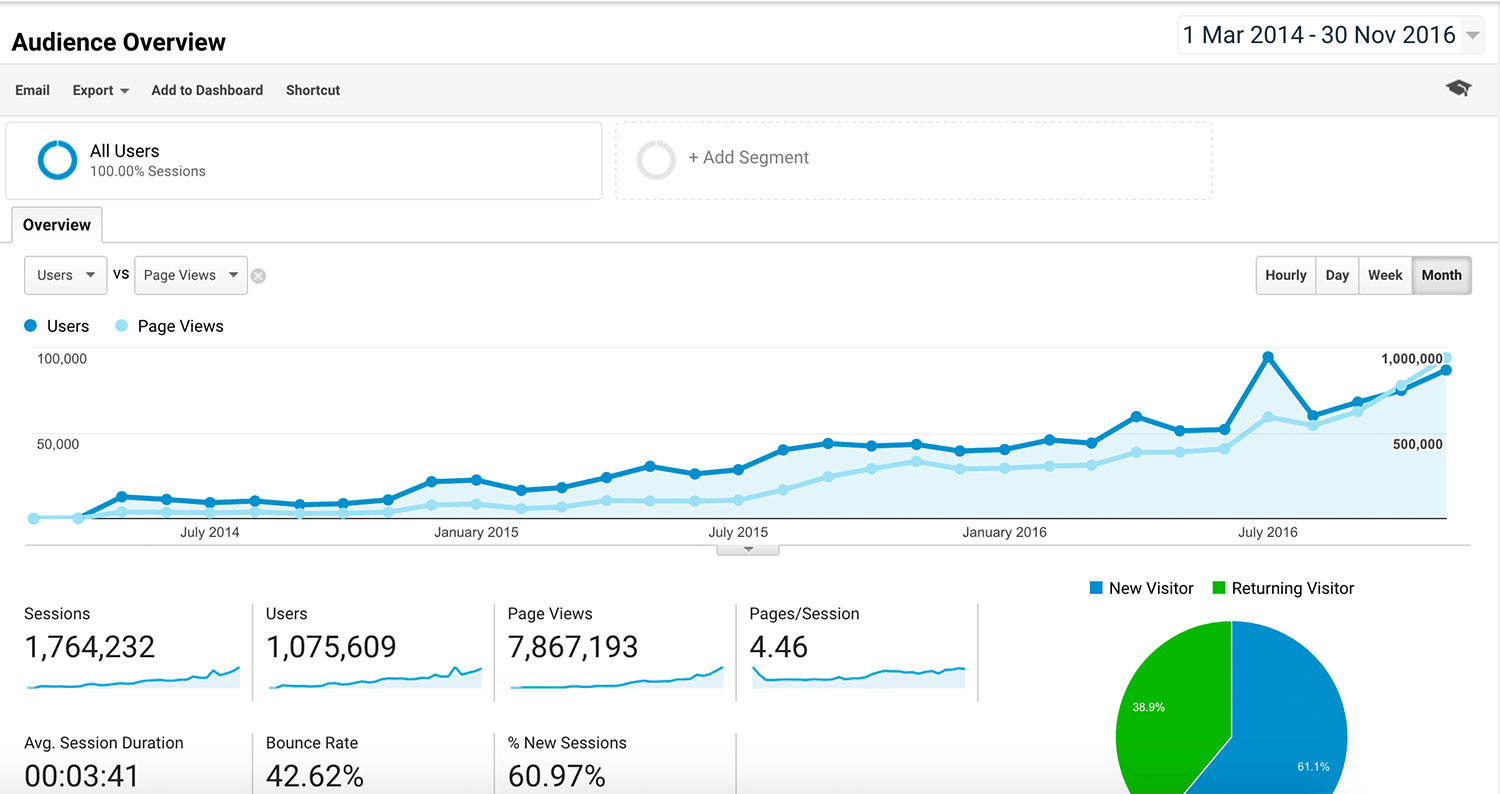Click the Audience Overview heading
The image size is (1500, 794).
119,42
